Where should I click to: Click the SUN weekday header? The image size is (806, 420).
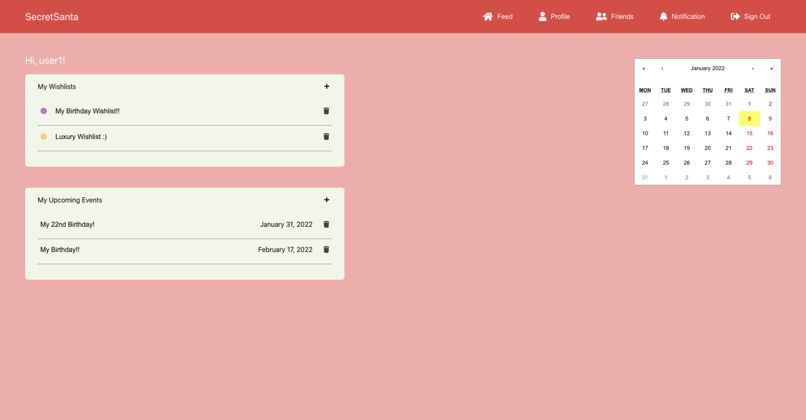point(770,90)
